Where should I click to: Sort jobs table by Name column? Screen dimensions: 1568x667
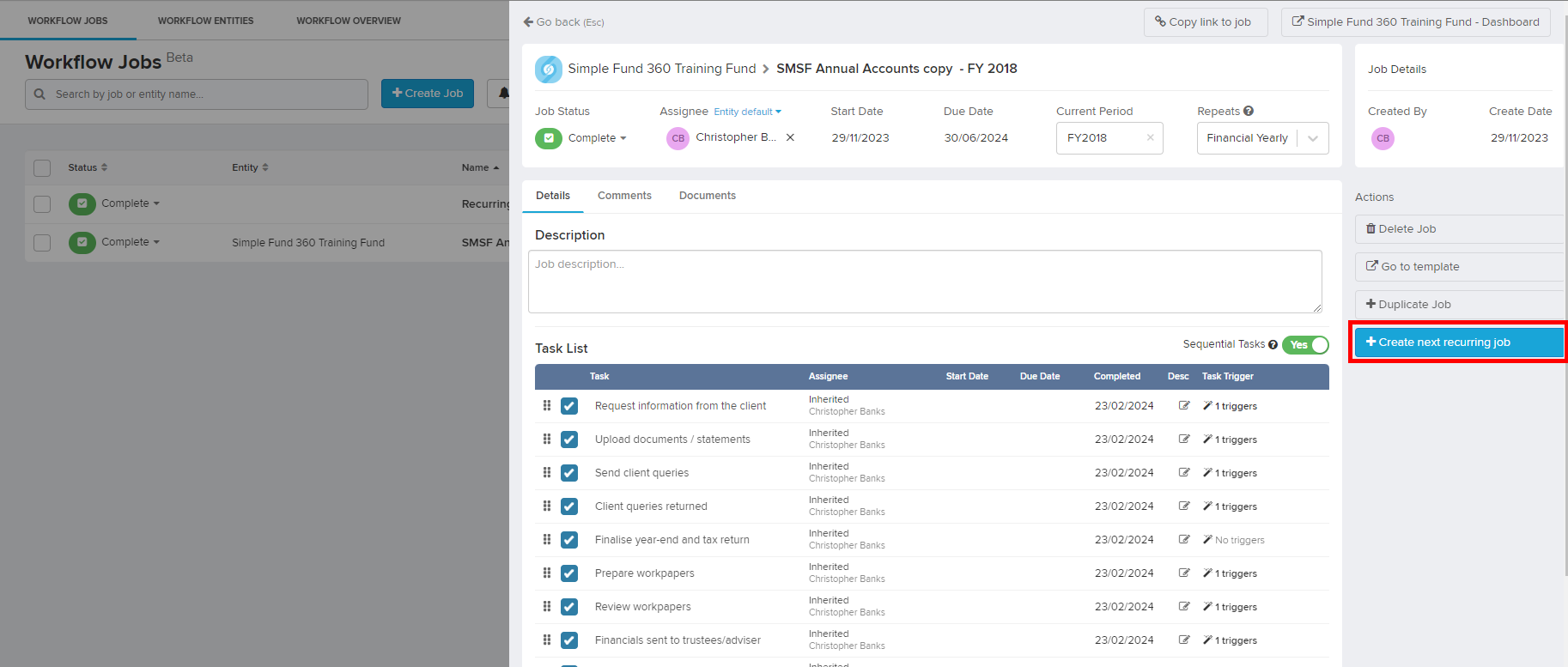tap(480, 167)
